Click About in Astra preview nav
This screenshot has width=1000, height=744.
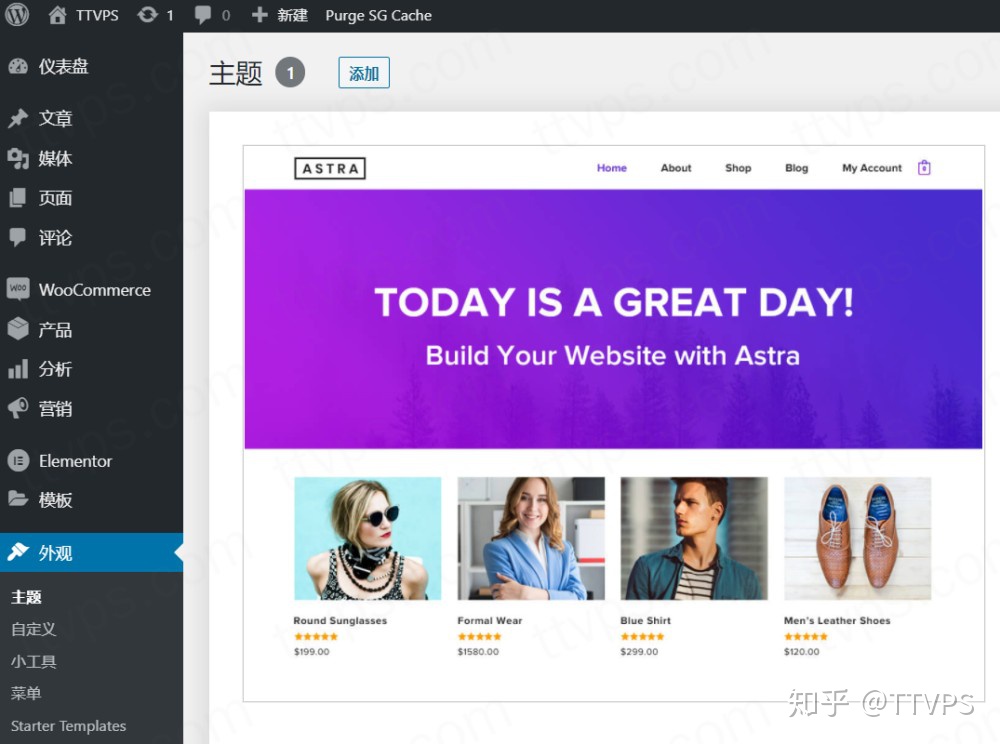tap(676, 168)
